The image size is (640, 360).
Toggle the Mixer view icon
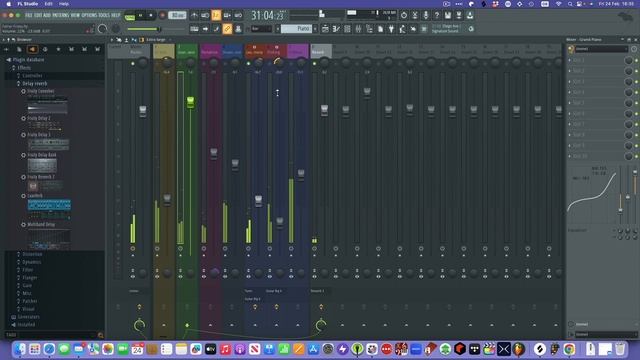[x=358, y=29]
